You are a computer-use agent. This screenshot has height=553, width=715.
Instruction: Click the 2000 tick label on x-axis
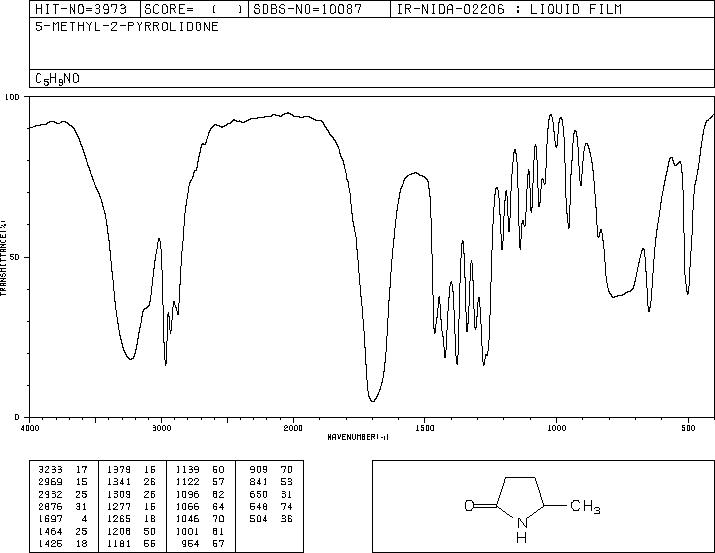(293, 428)
